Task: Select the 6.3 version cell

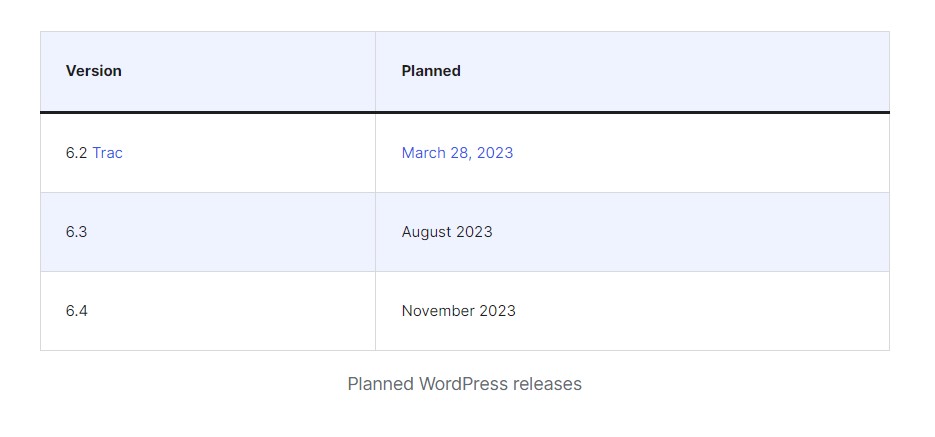Action: click(x=208, y=232)
